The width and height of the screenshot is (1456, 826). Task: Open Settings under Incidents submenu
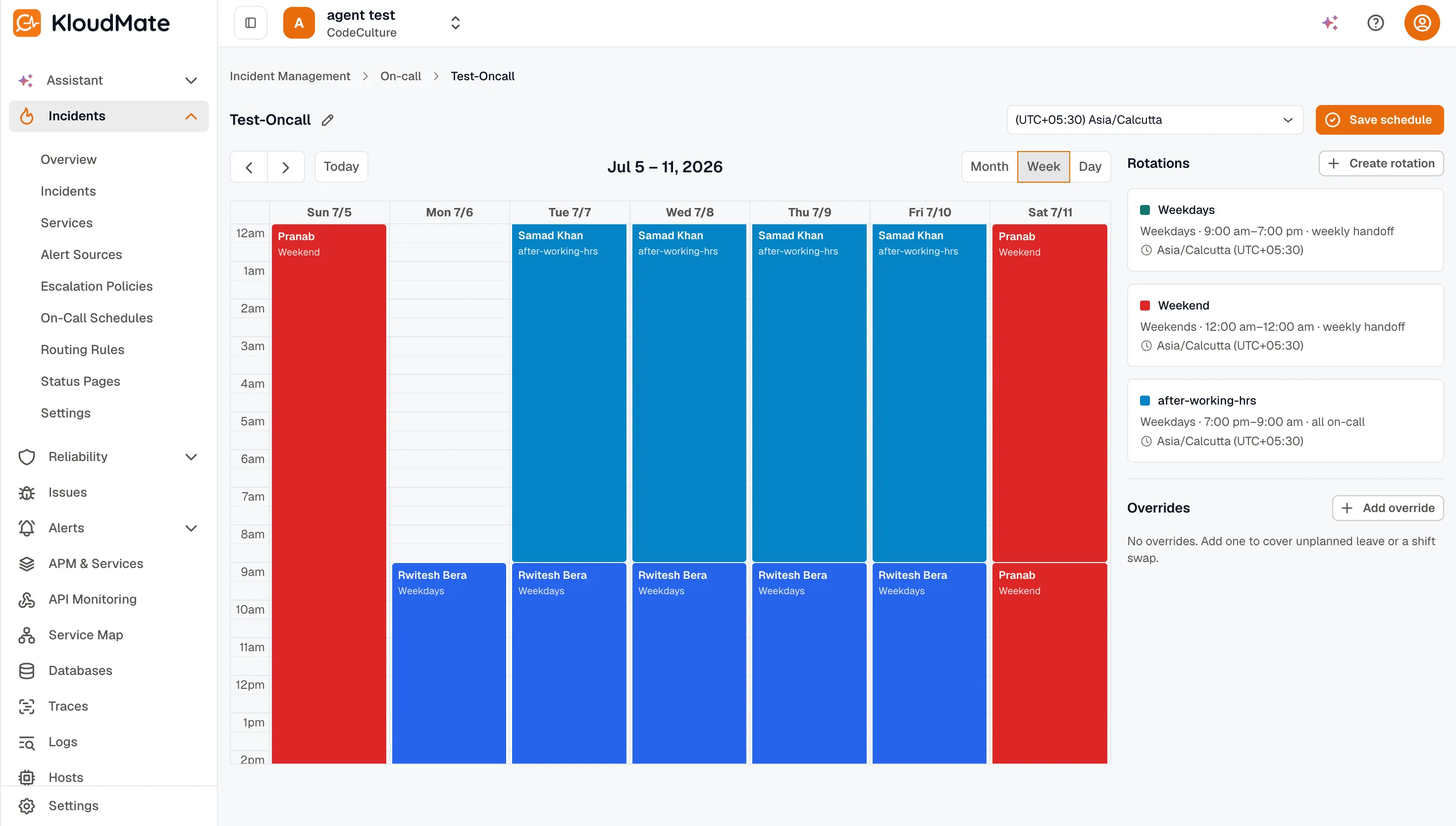click(66, 413)
